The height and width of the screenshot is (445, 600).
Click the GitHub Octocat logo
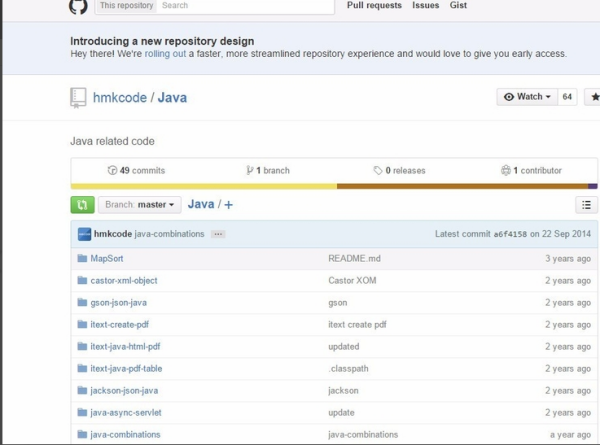(78, 6)
